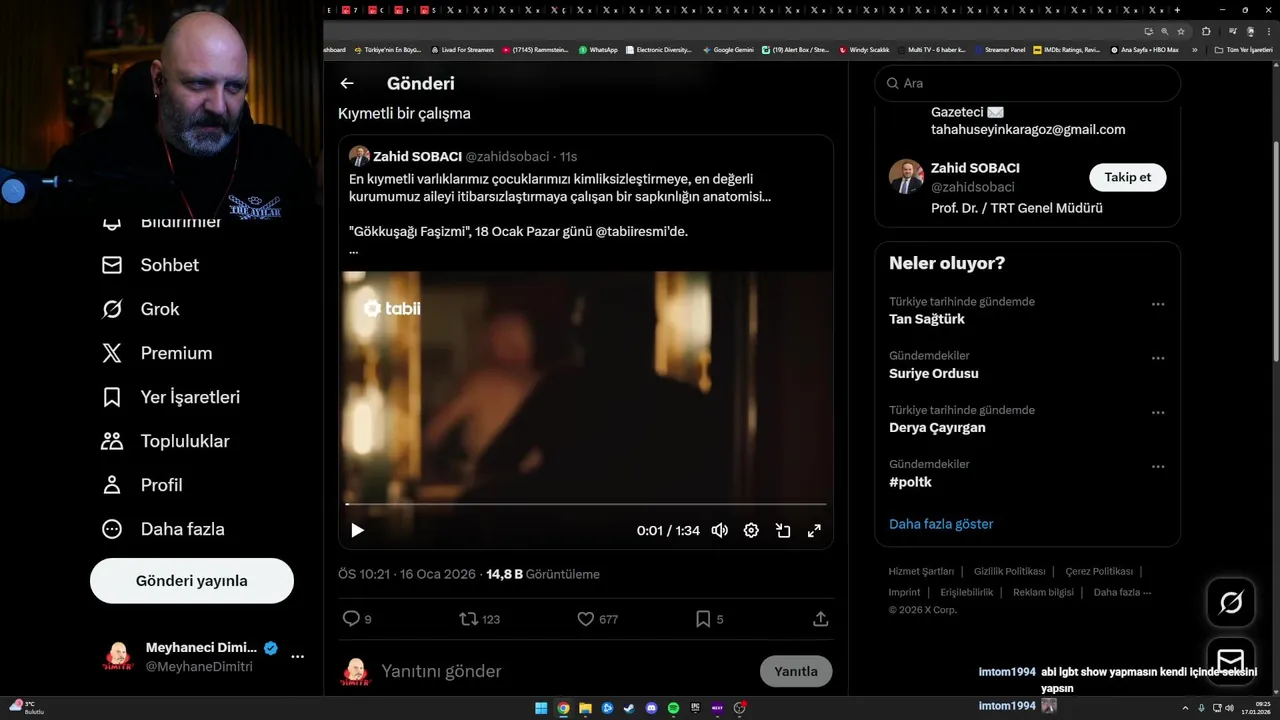Bookmark this page with the address bar star
Viewport: 1280px width, 720px height.
(1180, 31)
